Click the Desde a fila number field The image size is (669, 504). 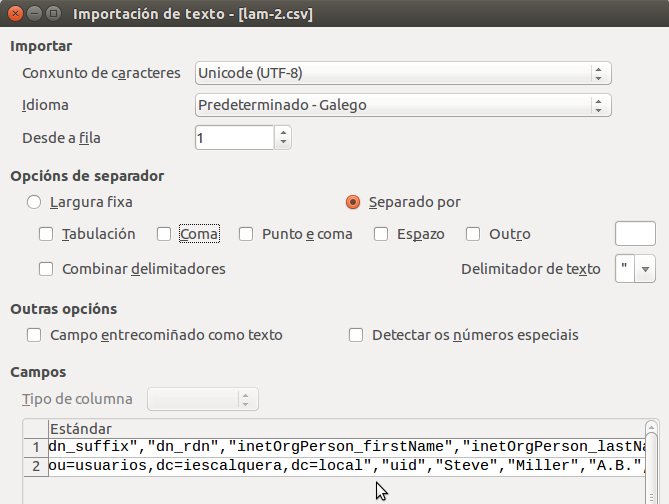tap(234, 137)
